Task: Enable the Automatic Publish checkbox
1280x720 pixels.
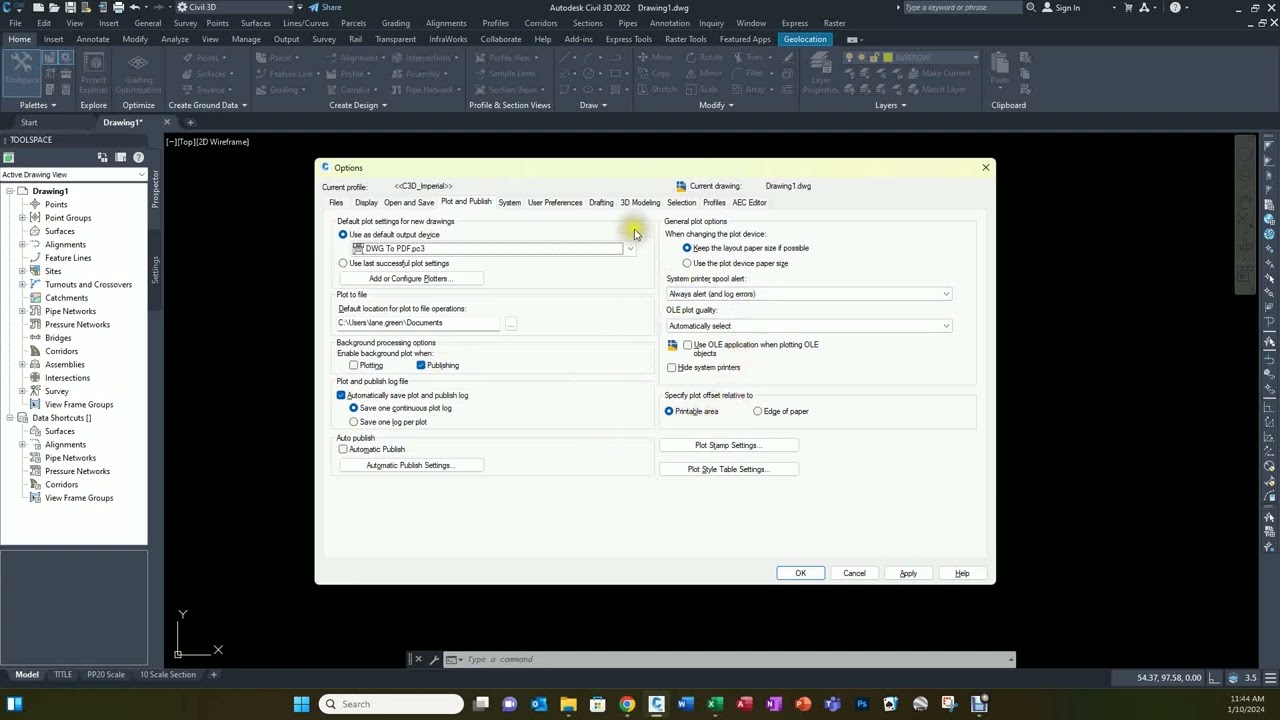Action: [x=343, y=450]
